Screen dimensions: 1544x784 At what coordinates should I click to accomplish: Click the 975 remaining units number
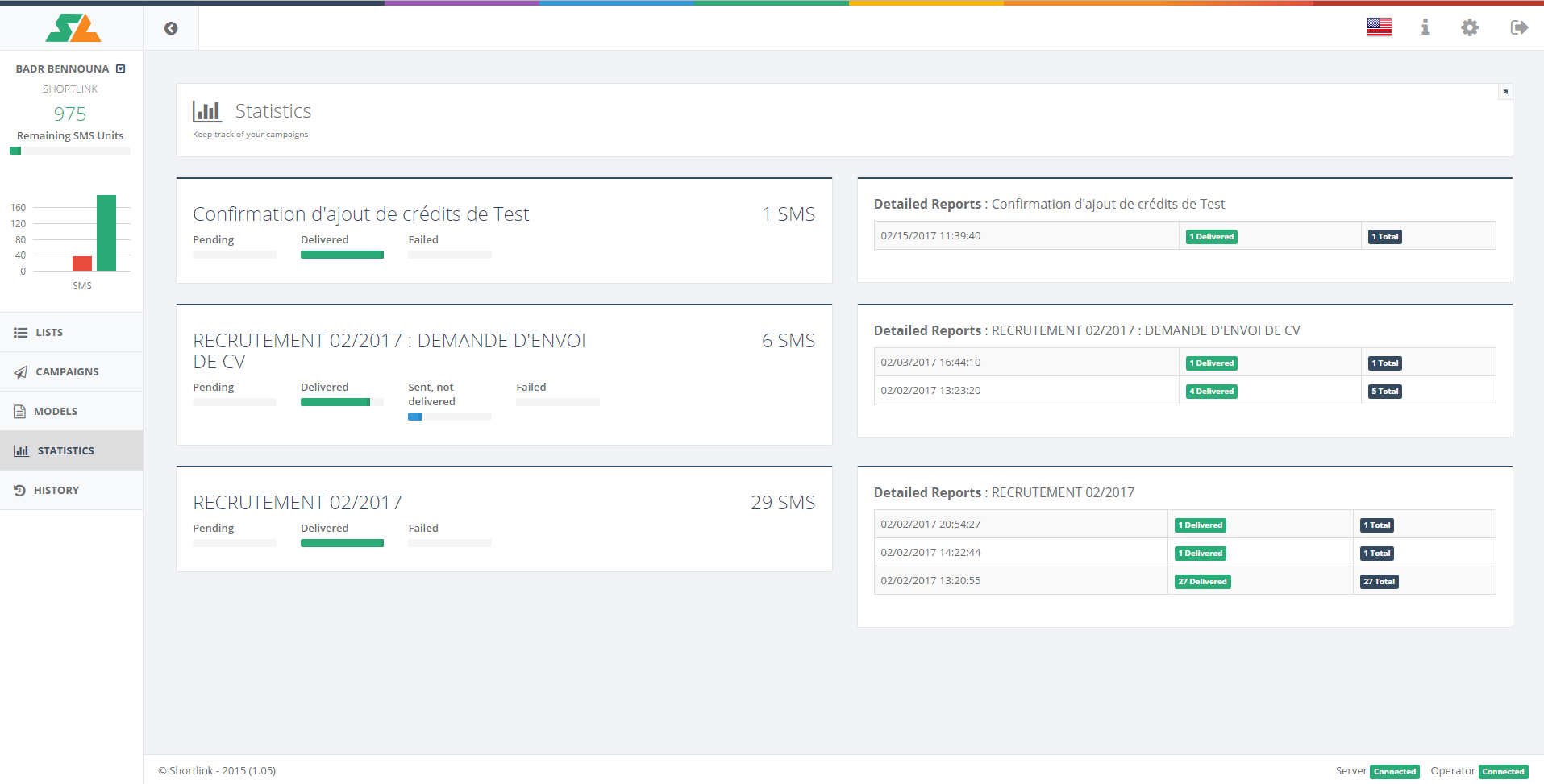pyautogui.click(x=70, y=114)
